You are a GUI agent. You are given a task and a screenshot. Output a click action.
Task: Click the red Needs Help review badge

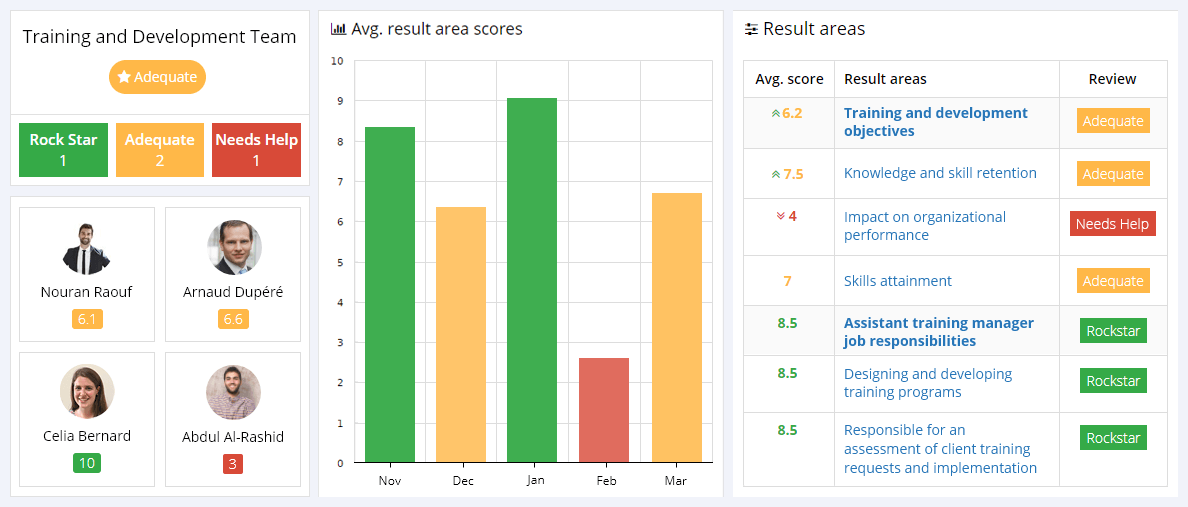pyautogui.click(x=1112, y=224)
